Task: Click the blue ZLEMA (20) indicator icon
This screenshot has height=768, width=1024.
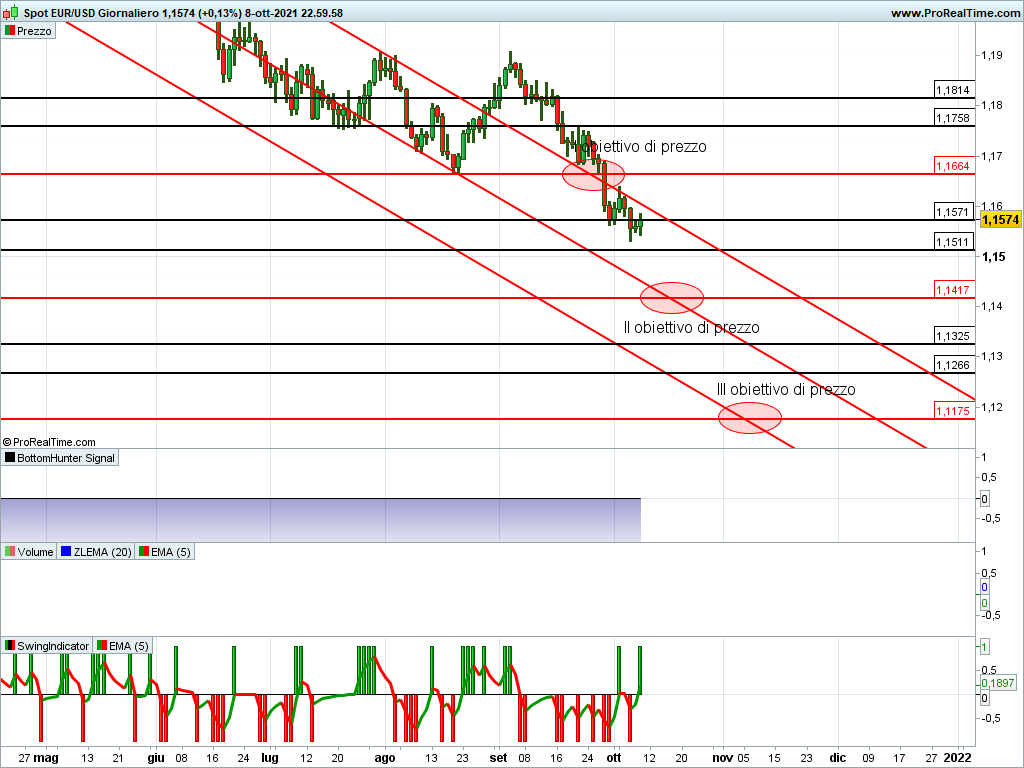Action: click(x=66, y=552)
